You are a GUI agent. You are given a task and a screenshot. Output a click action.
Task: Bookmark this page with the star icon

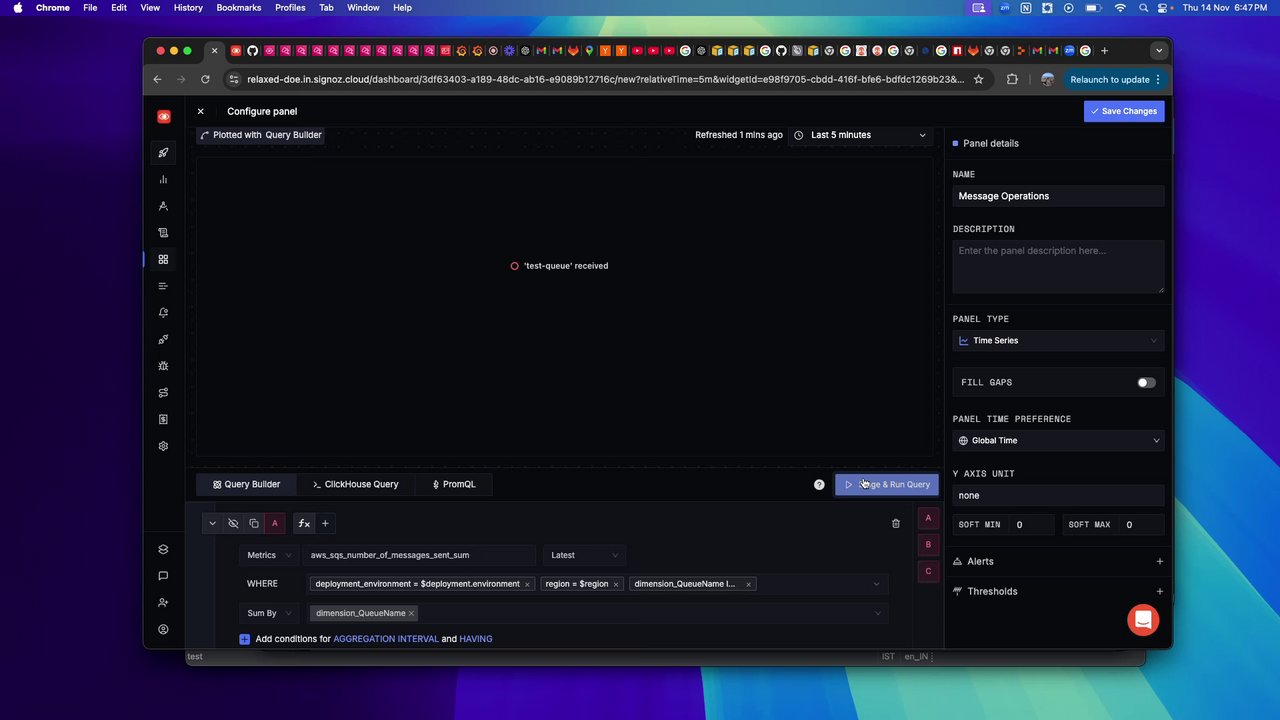pyautogui.click(x=978, y=79)
